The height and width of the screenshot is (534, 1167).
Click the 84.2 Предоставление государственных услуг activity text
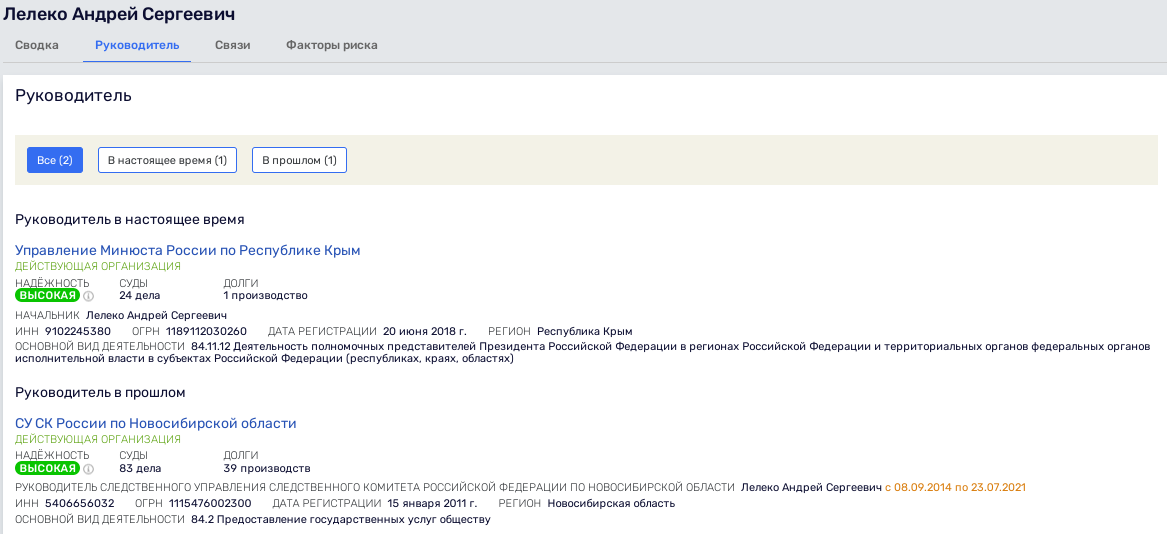pyautogui.click(x=341, y=519)
